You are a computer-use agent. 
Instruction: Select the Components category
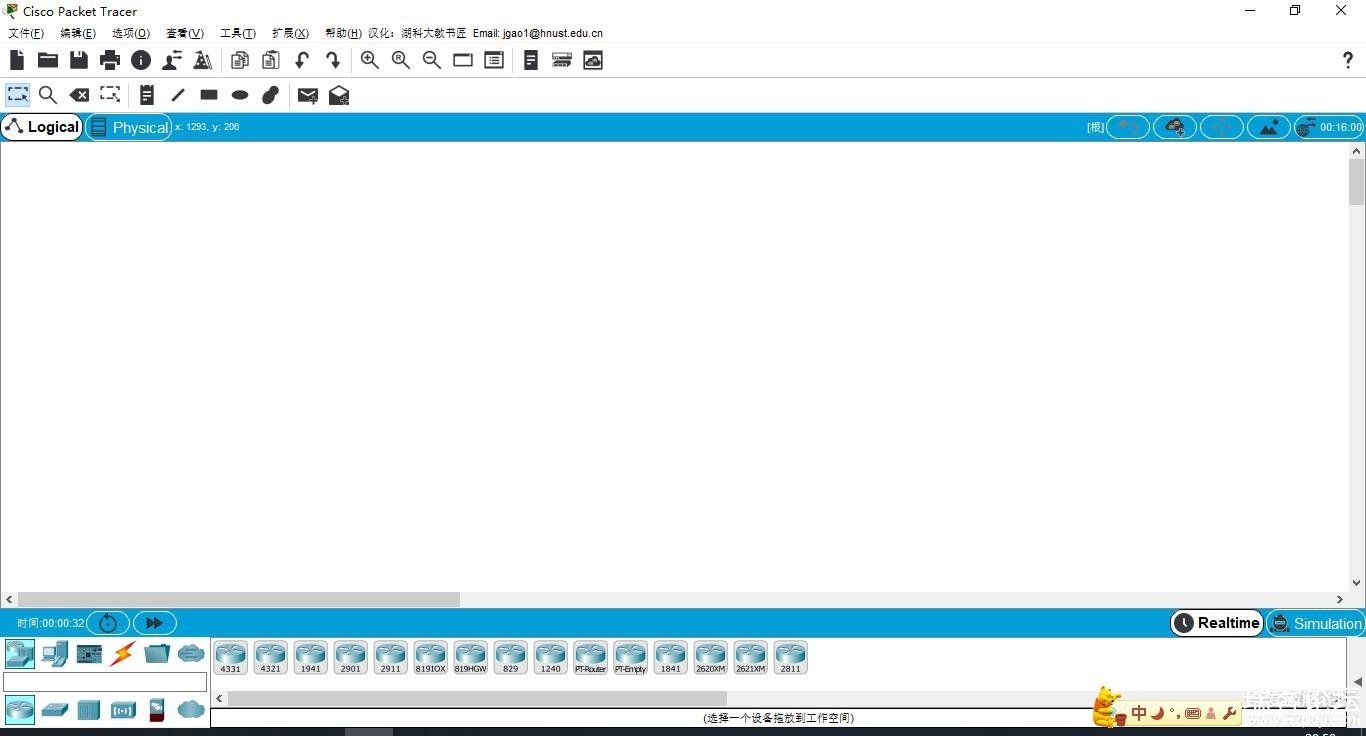[89, 654]
